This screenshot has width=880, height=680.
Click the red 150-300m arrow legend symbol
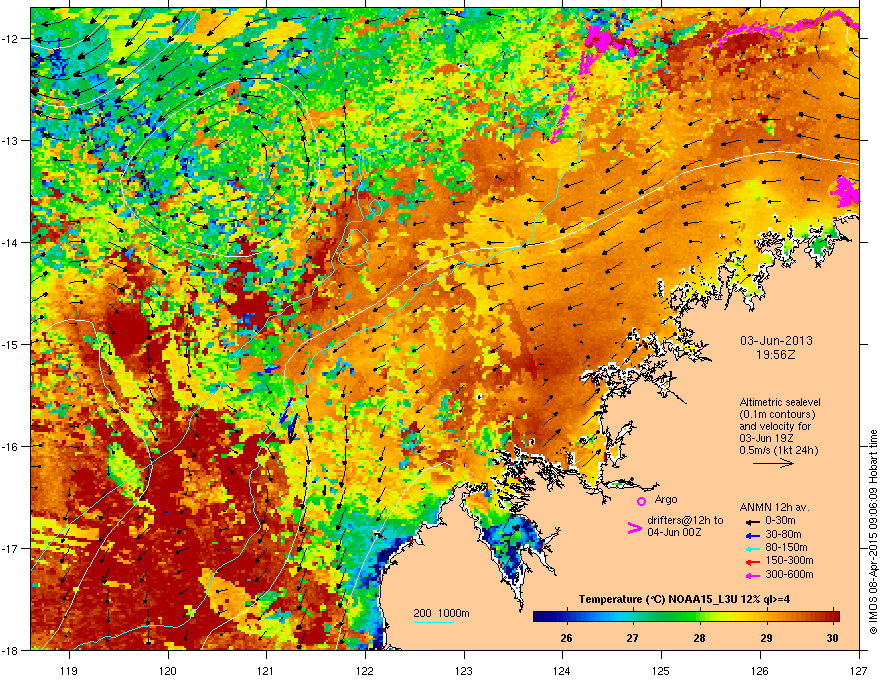point(751,562)
